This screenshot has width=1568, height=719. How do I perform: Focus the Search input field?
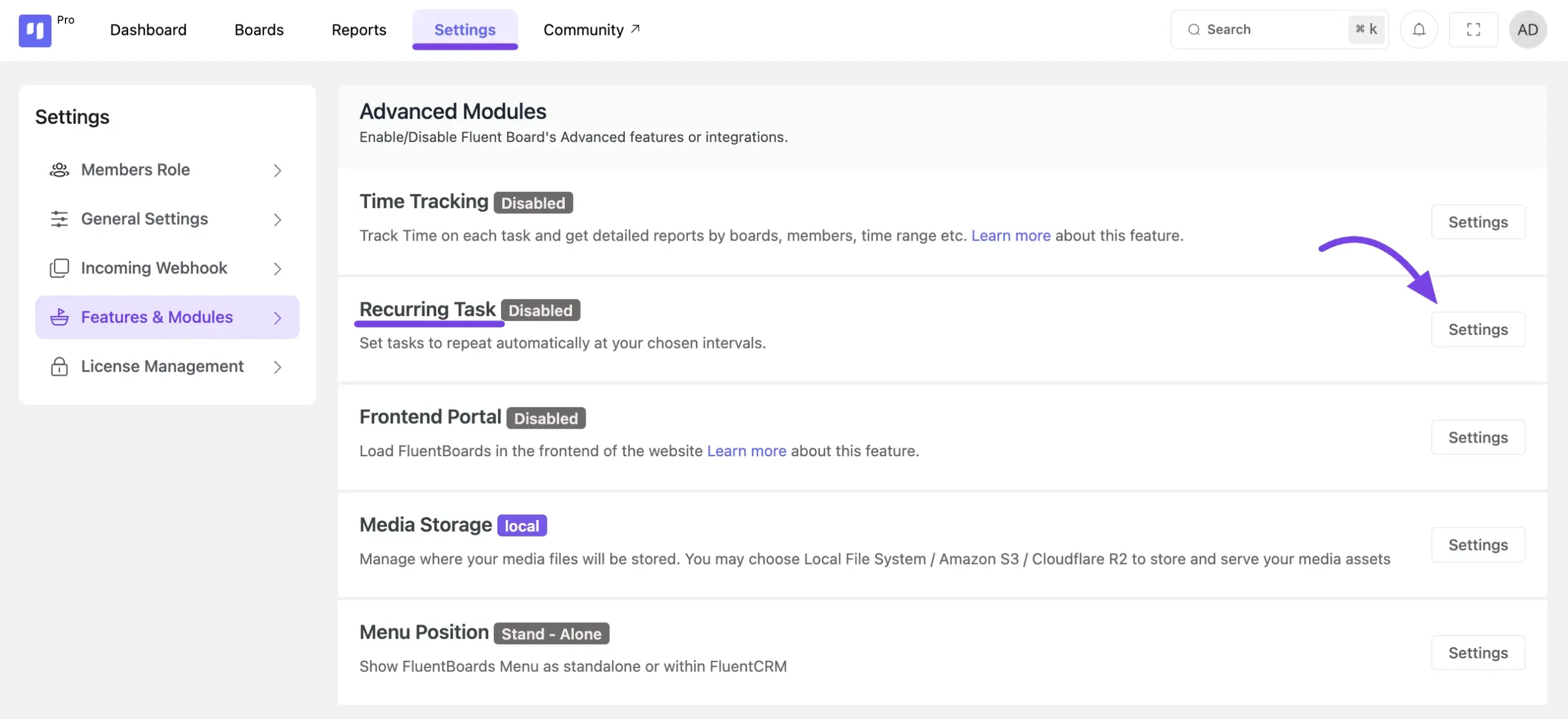pyautogui.click(x=1279, y=29)
